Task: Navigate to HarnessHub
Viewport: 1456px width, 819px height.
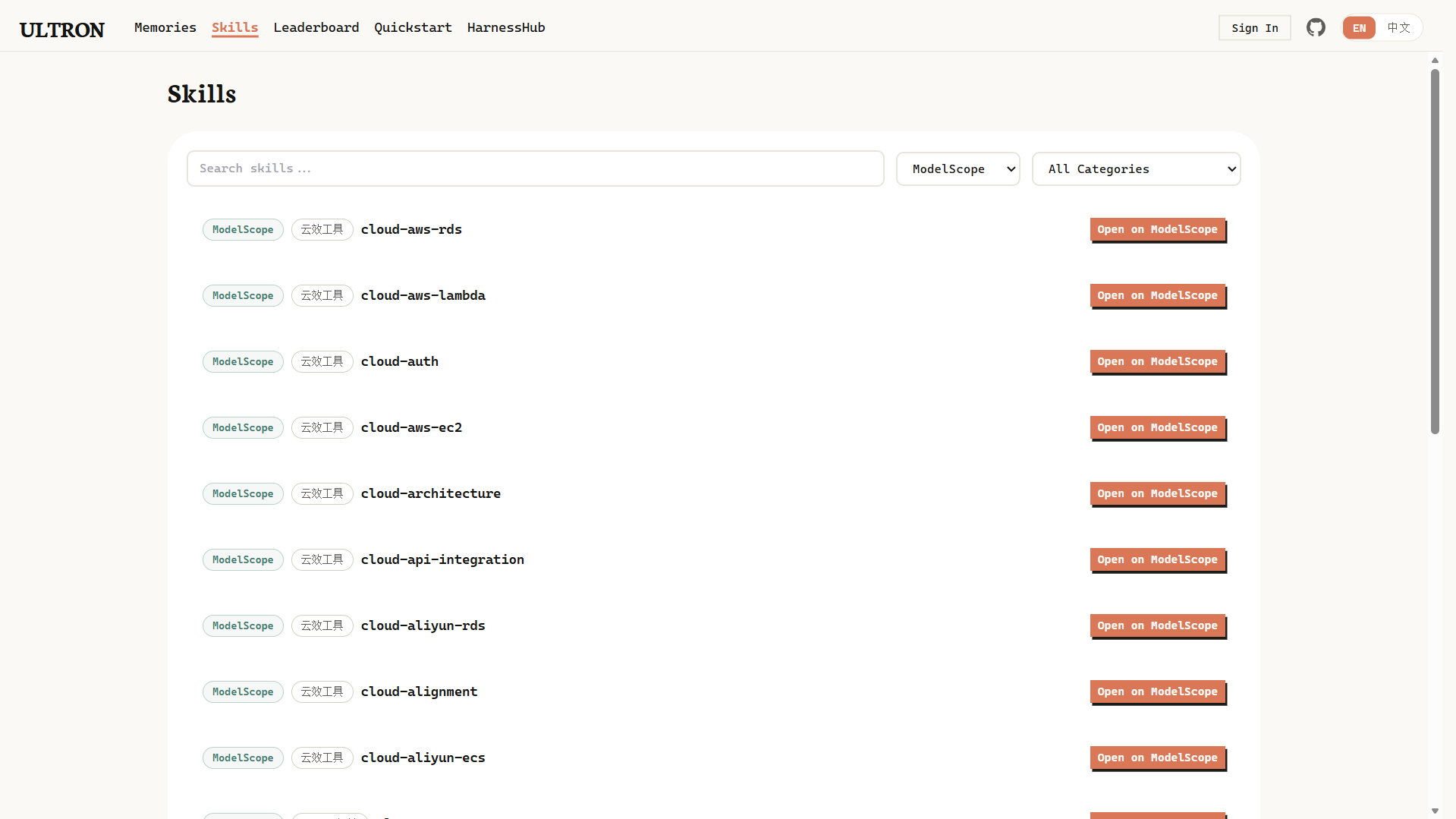Action: pos(506,27)
